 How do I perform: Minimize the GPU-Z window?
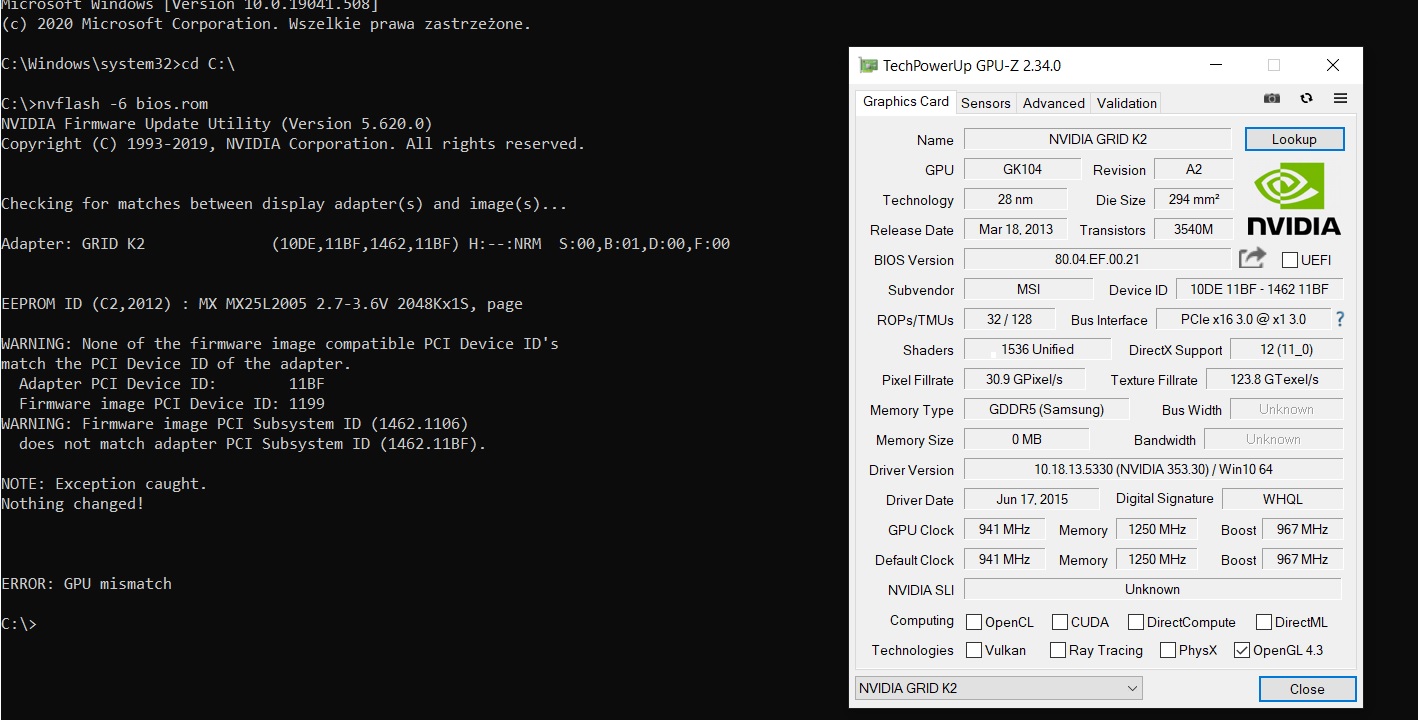[x=1215, y=66]
